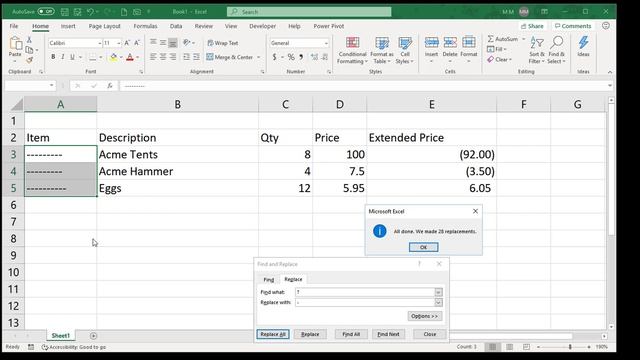Click the Cut scissors icon

pyautogui.click(x=29, y=40)
